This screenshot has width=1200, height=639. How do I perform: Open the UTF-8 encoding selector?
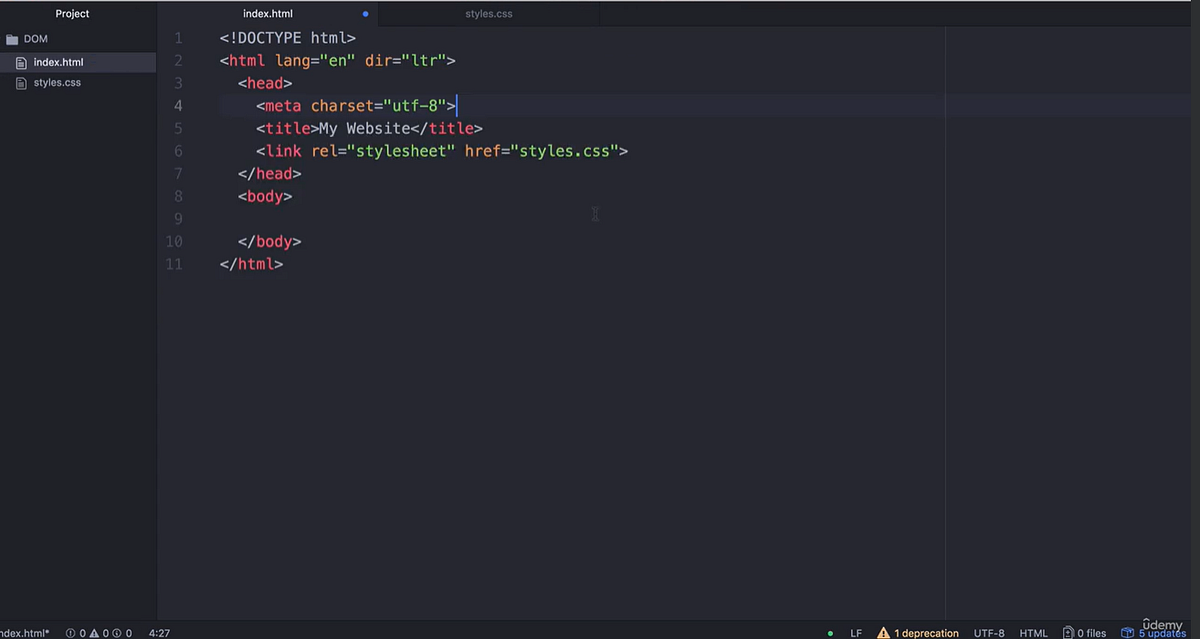[988, 633]
